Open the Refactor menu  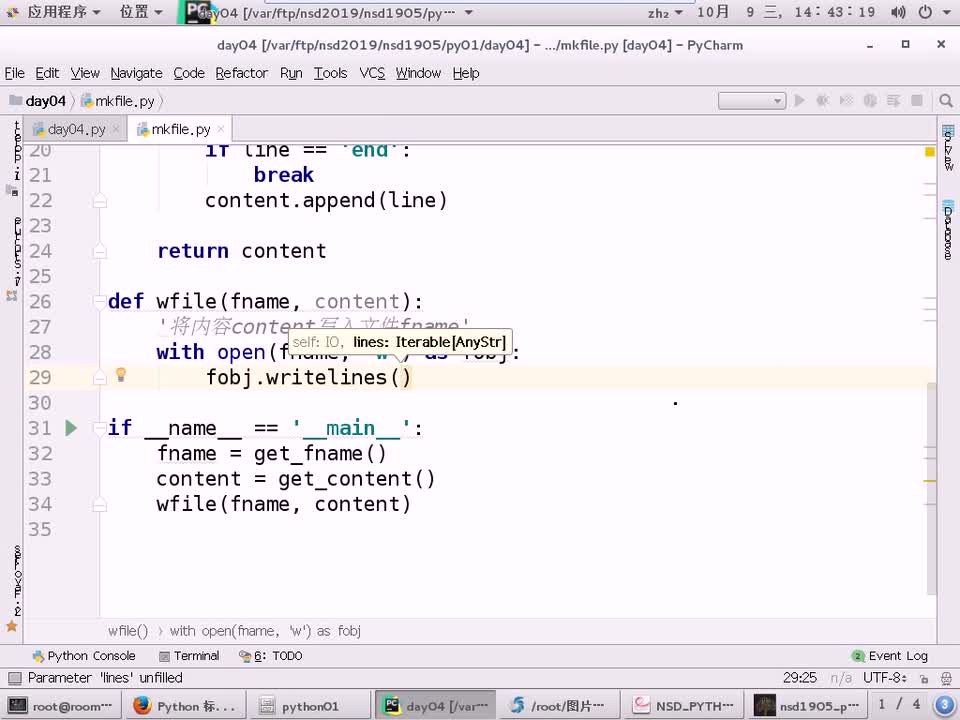241,73
